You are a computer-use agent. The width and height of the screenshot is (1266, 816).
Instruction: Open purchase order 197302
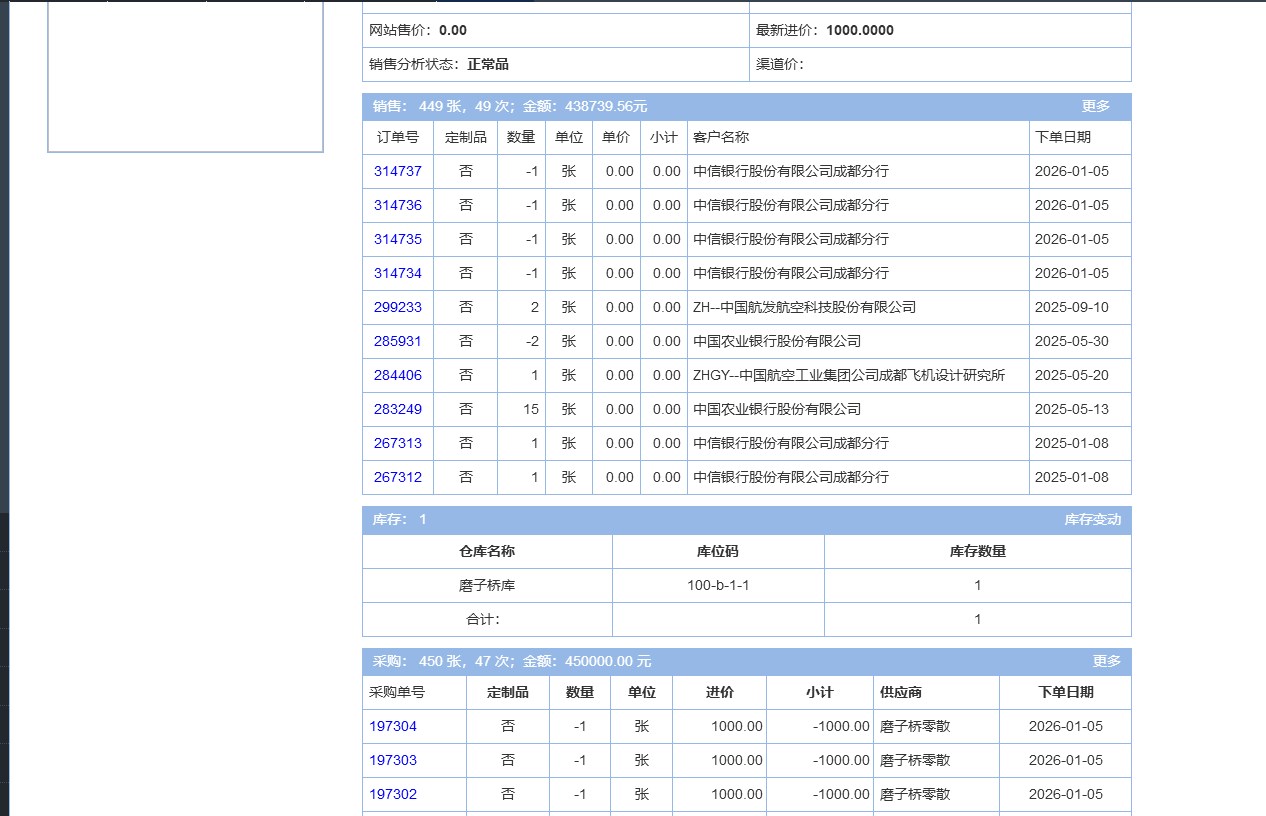(393, 794)
